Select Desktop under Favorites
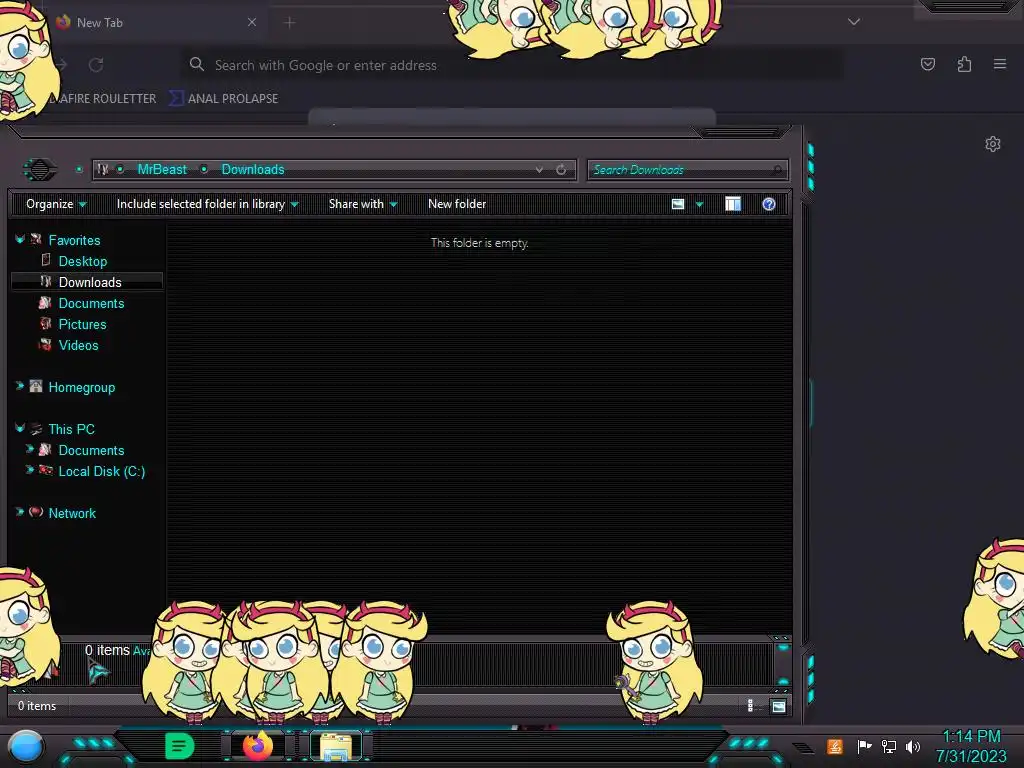 pyautogui.click(x=83, y=261)
